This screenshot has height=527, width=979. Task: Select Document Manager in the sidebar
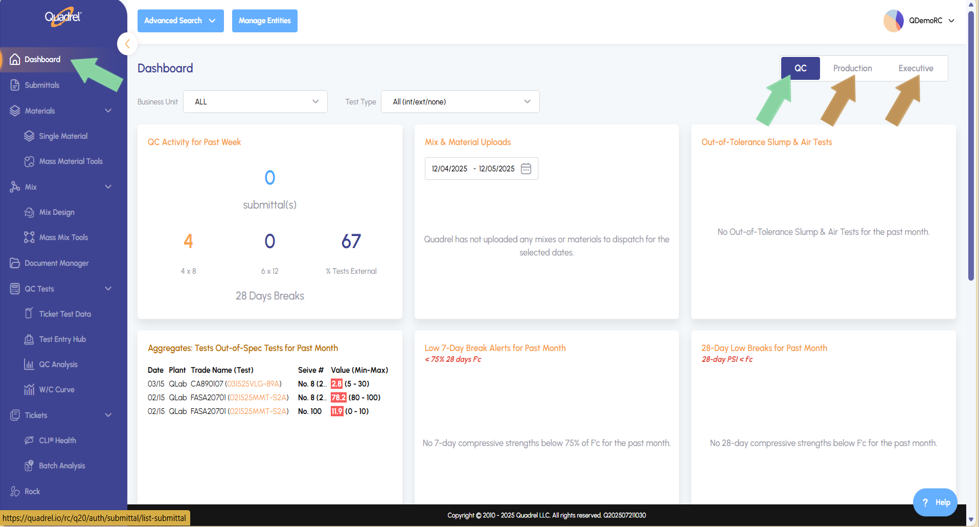tap(56, 263)
